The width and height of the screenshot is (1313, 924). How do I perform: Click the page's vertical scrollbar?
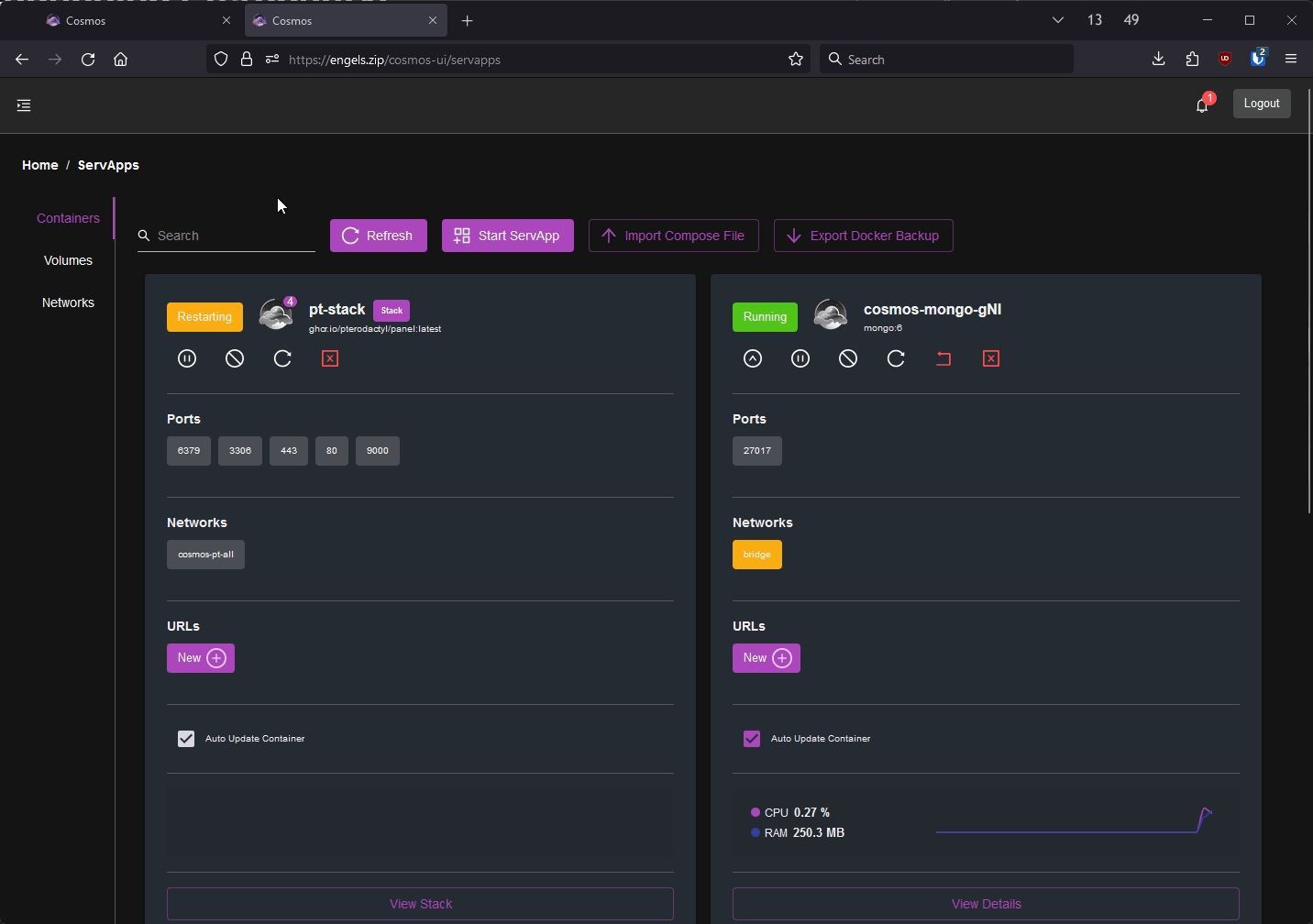tap(1308, 321)
